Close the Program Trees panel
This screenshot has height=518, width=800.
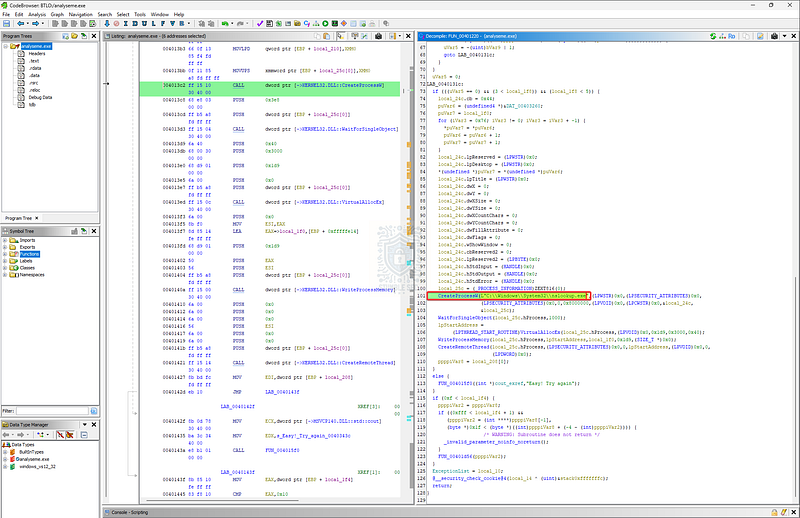94,36
